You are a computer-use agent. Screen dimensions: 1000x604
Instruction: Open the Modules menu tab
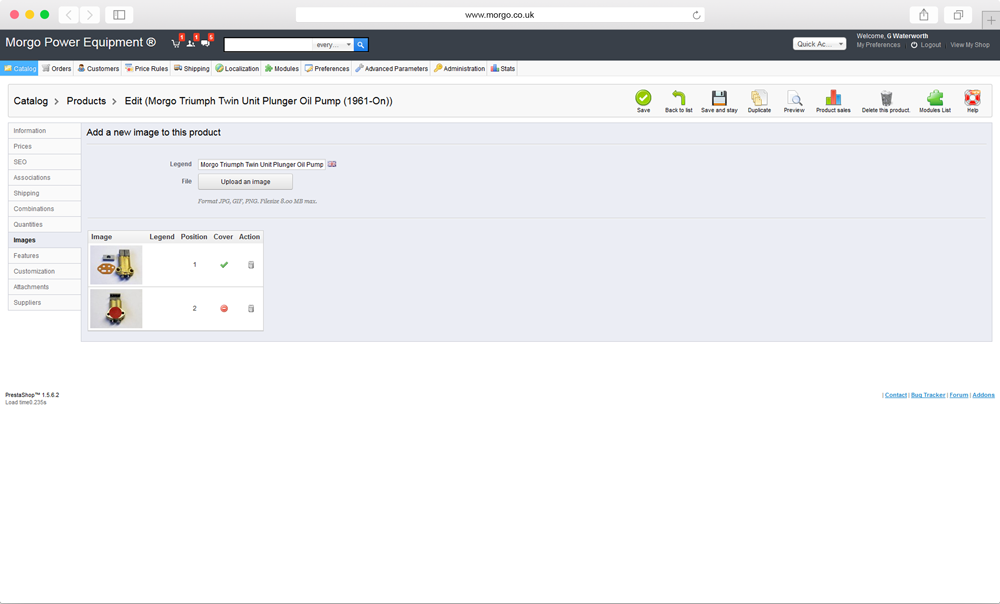pos(281,68)
